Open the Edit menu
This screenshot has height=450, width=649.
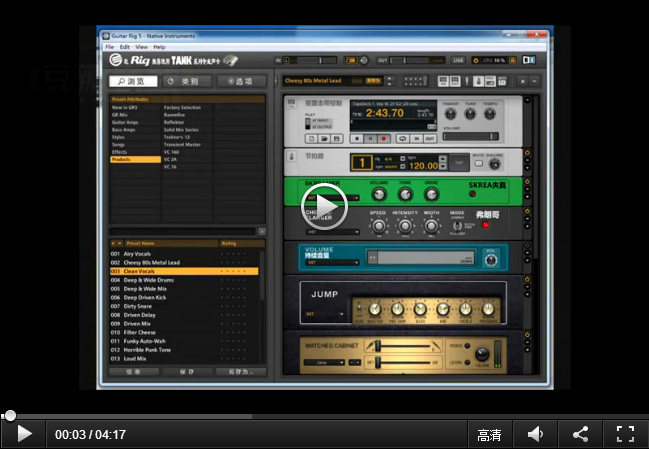(x=125, y=47)
